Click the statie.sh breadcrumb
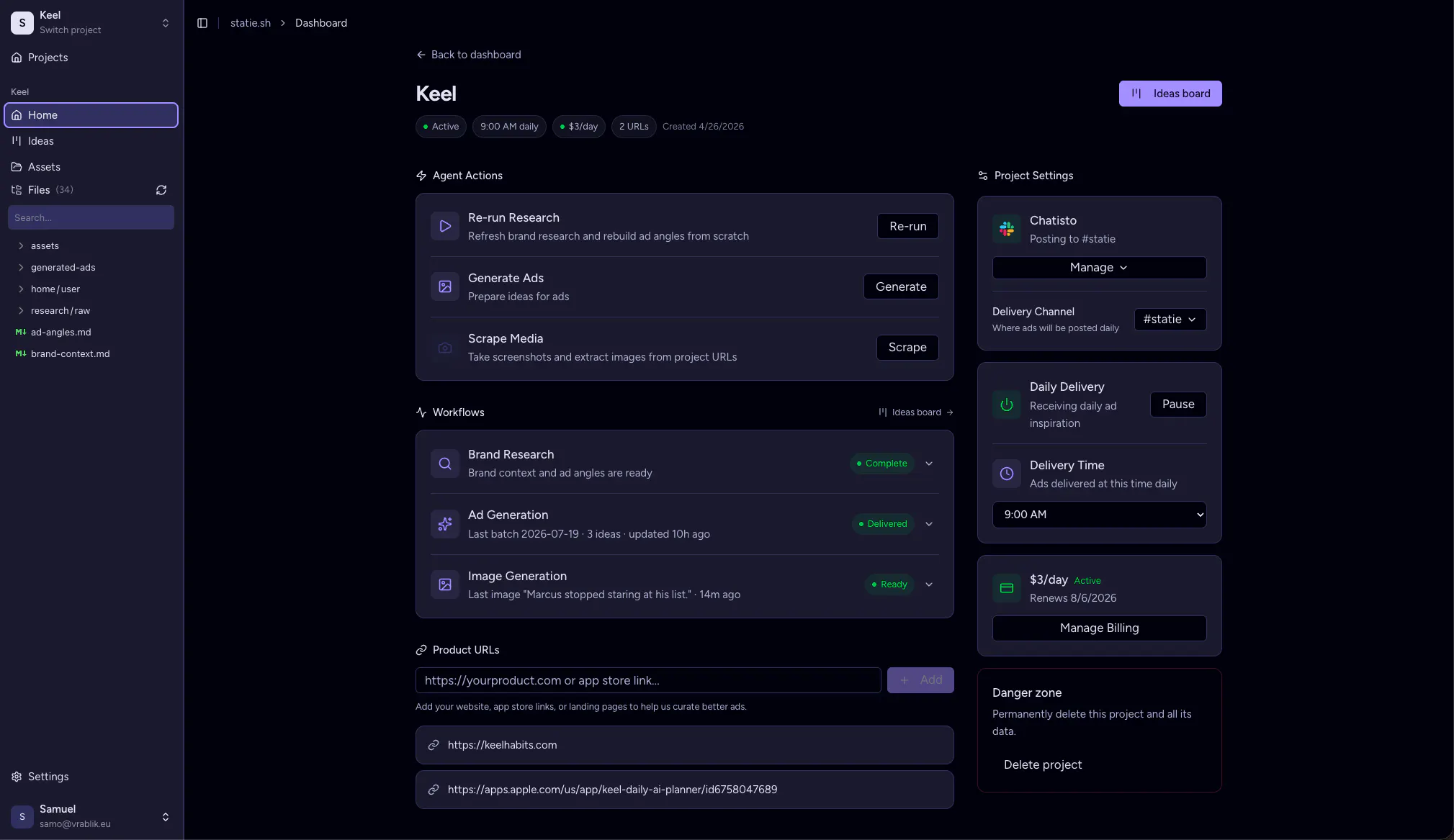Image resolution: width=1454 pixels, height=840 pixels. 251,23
